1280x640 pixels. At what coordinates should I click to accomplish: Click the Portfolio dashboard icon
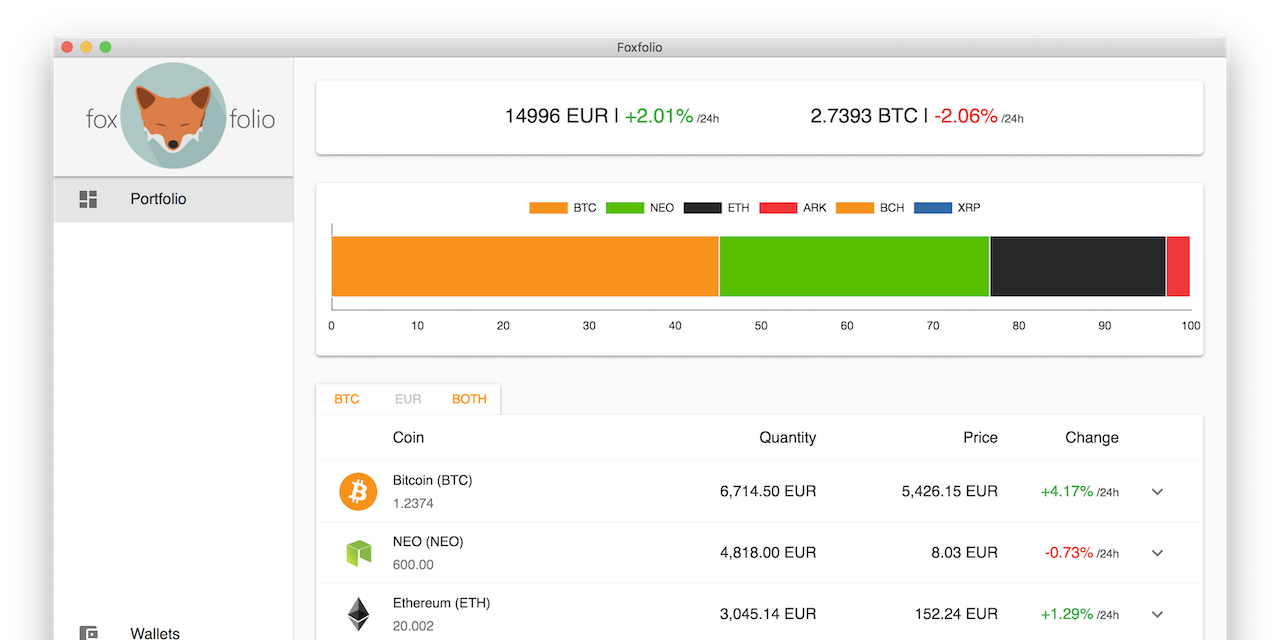[x=88, y=199]
